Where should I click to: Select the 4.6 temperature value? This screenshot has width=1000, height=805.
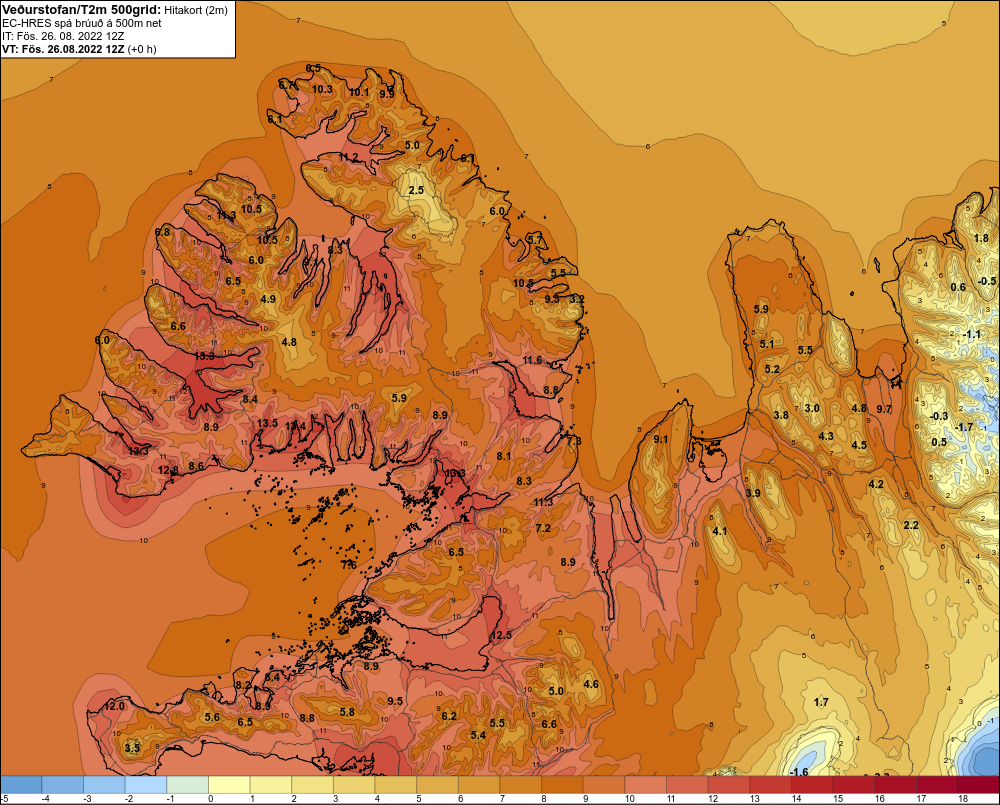click(591, 684)
